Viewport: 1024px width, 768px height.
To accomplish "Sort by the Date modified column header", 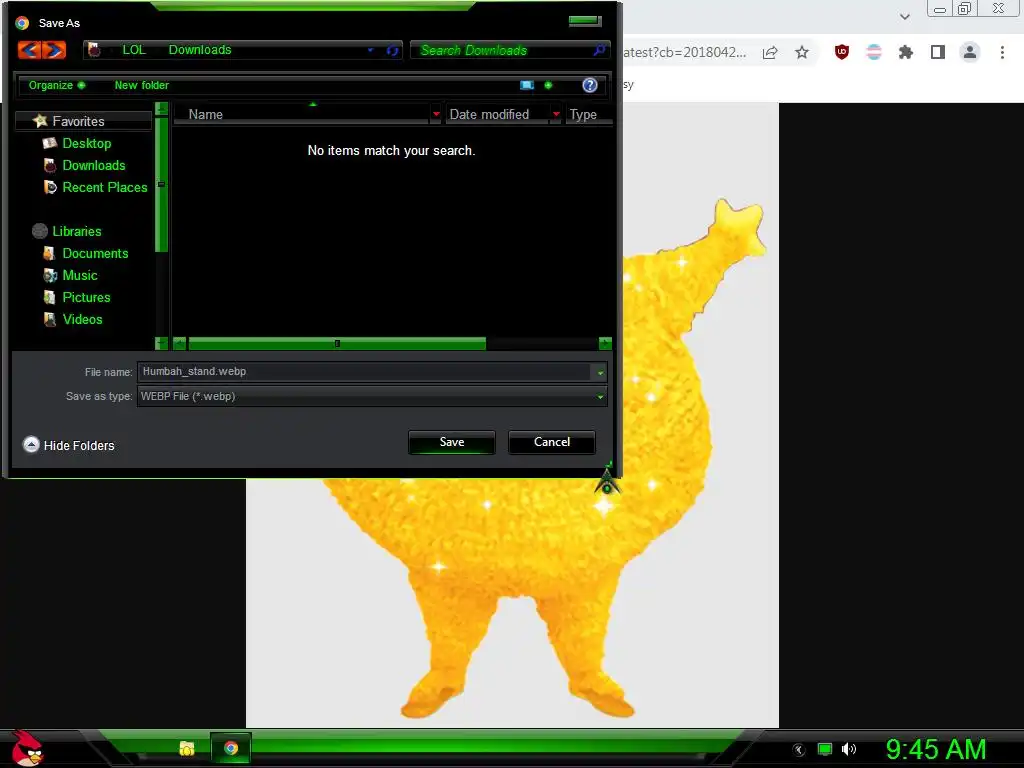I will click(x=498, y=114).
